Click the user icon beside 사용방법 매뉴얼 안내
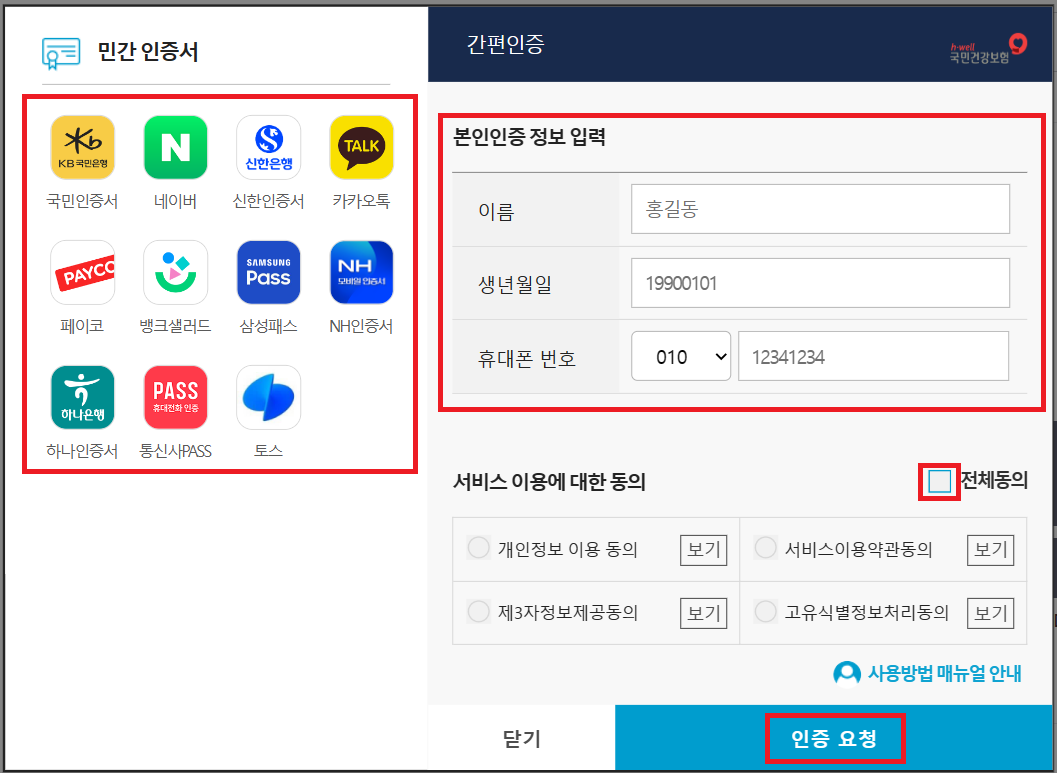Image resolution: width=1057 pixels, height=773 pixels. coord(847,673)
